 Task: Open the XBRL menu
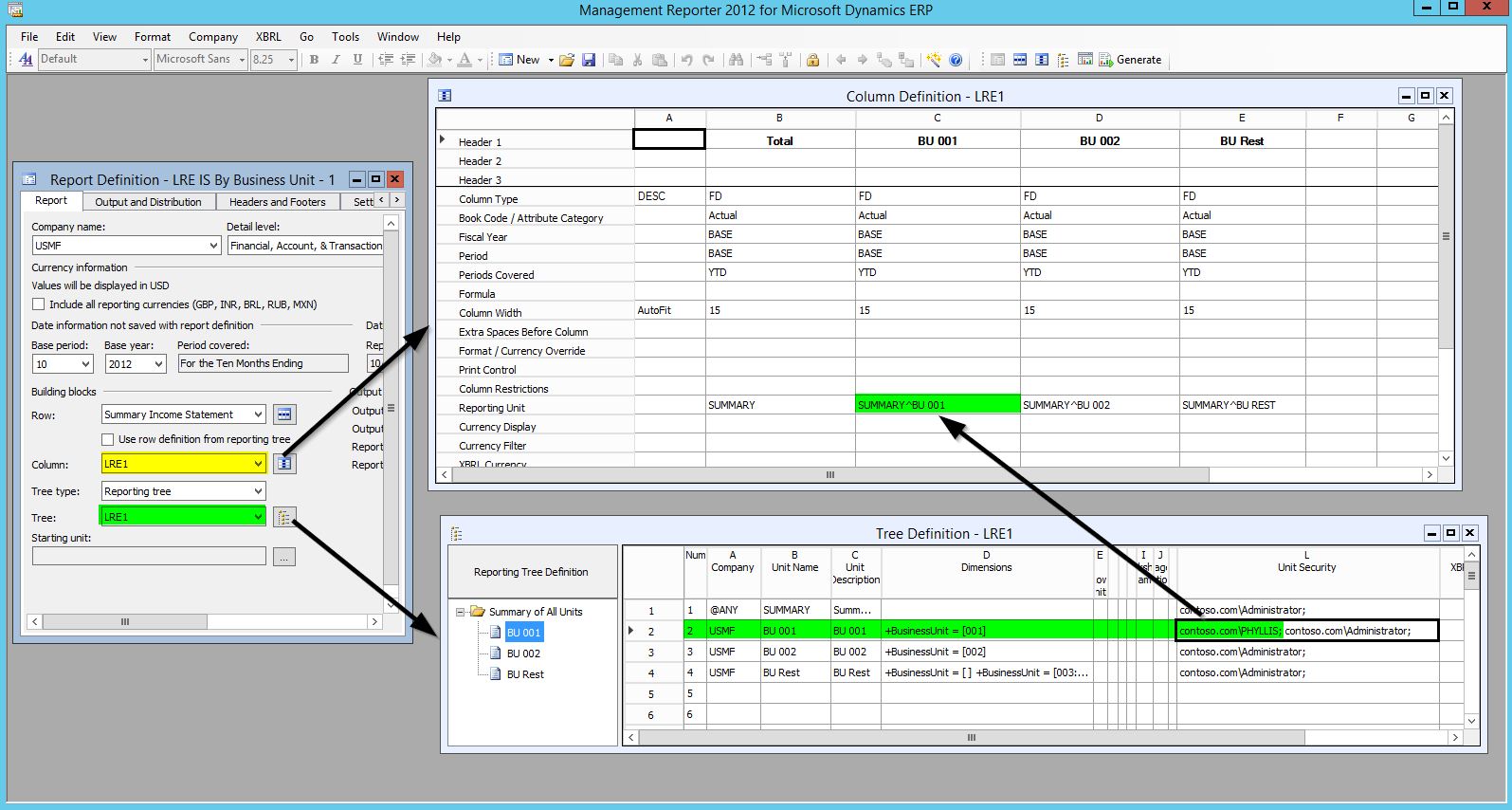(x=268, y=37)
